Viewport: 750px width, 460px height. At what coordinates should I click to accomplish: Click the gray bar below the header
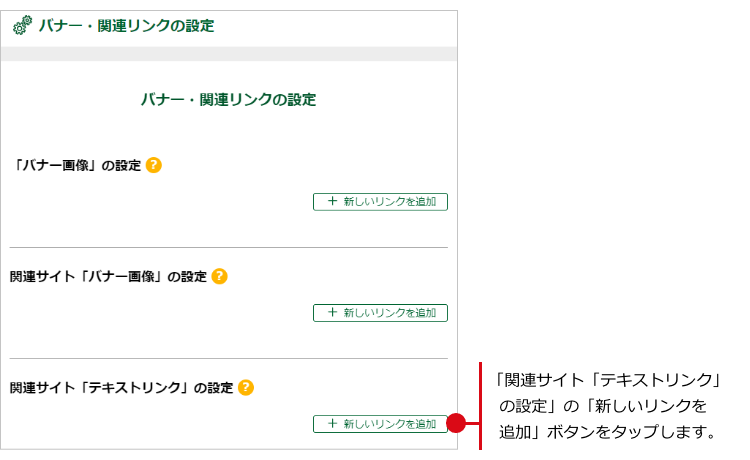[229, 53]
